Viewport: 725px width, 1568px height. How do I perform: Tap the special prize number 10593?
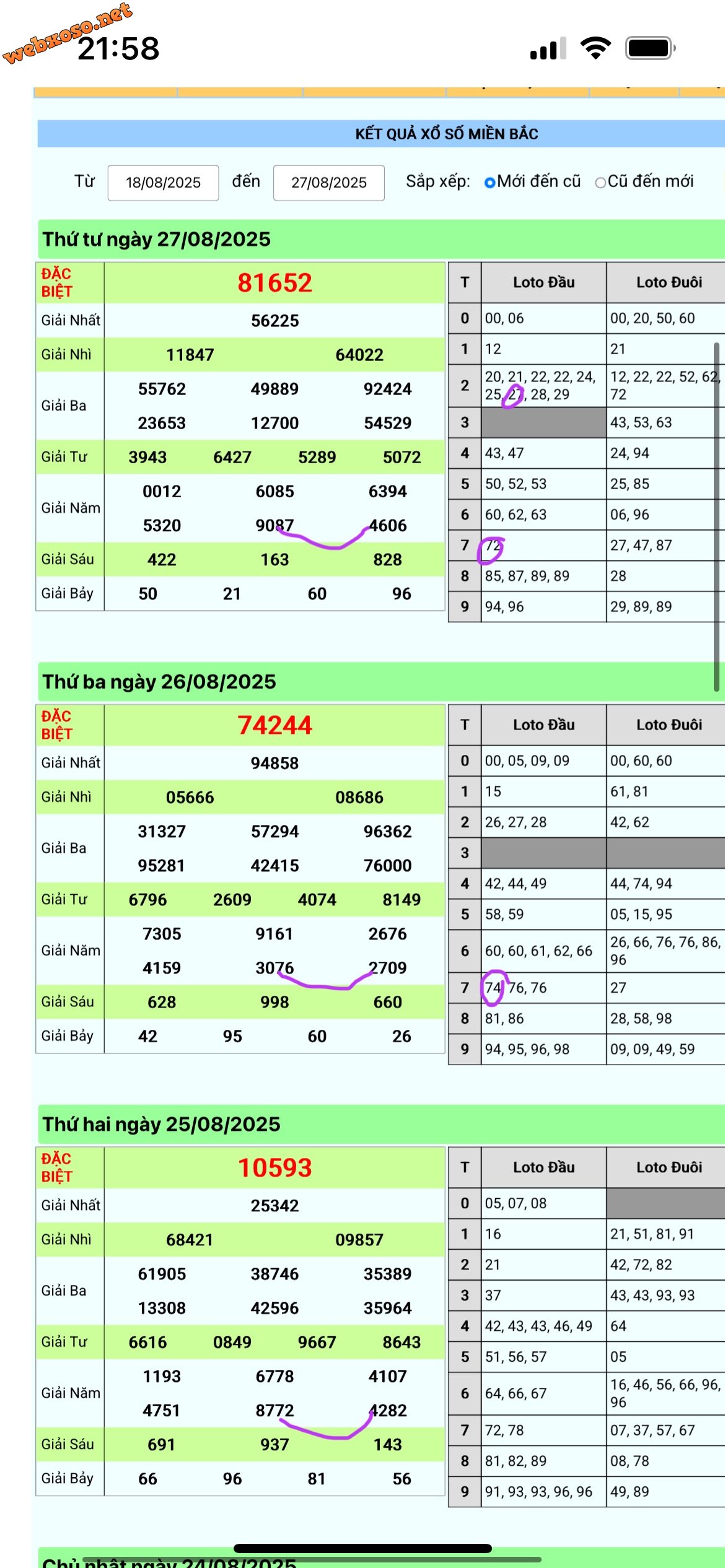coord(275,1168)
